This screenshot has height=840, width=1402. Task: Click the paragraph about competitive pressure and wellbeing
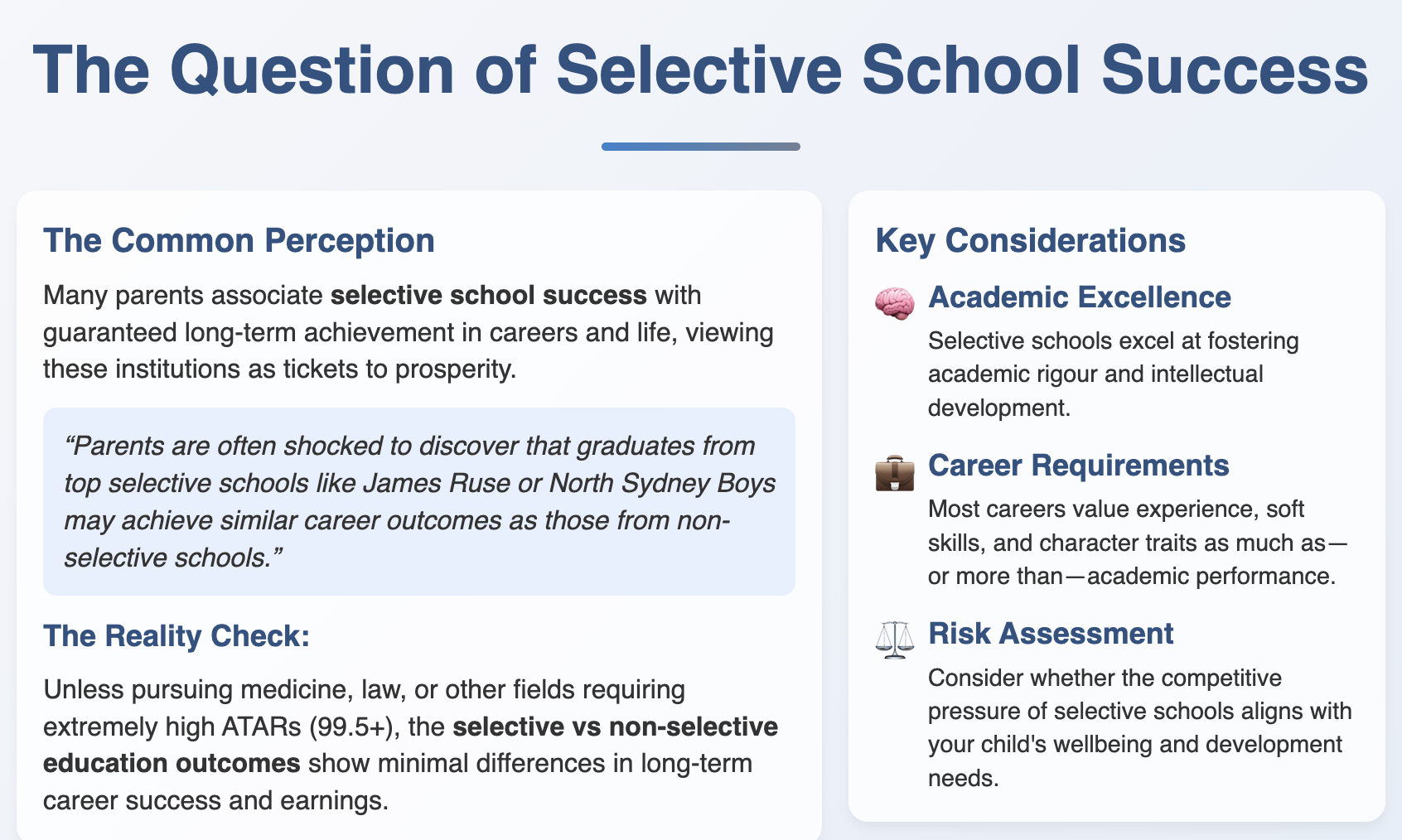pos(1139,727)
